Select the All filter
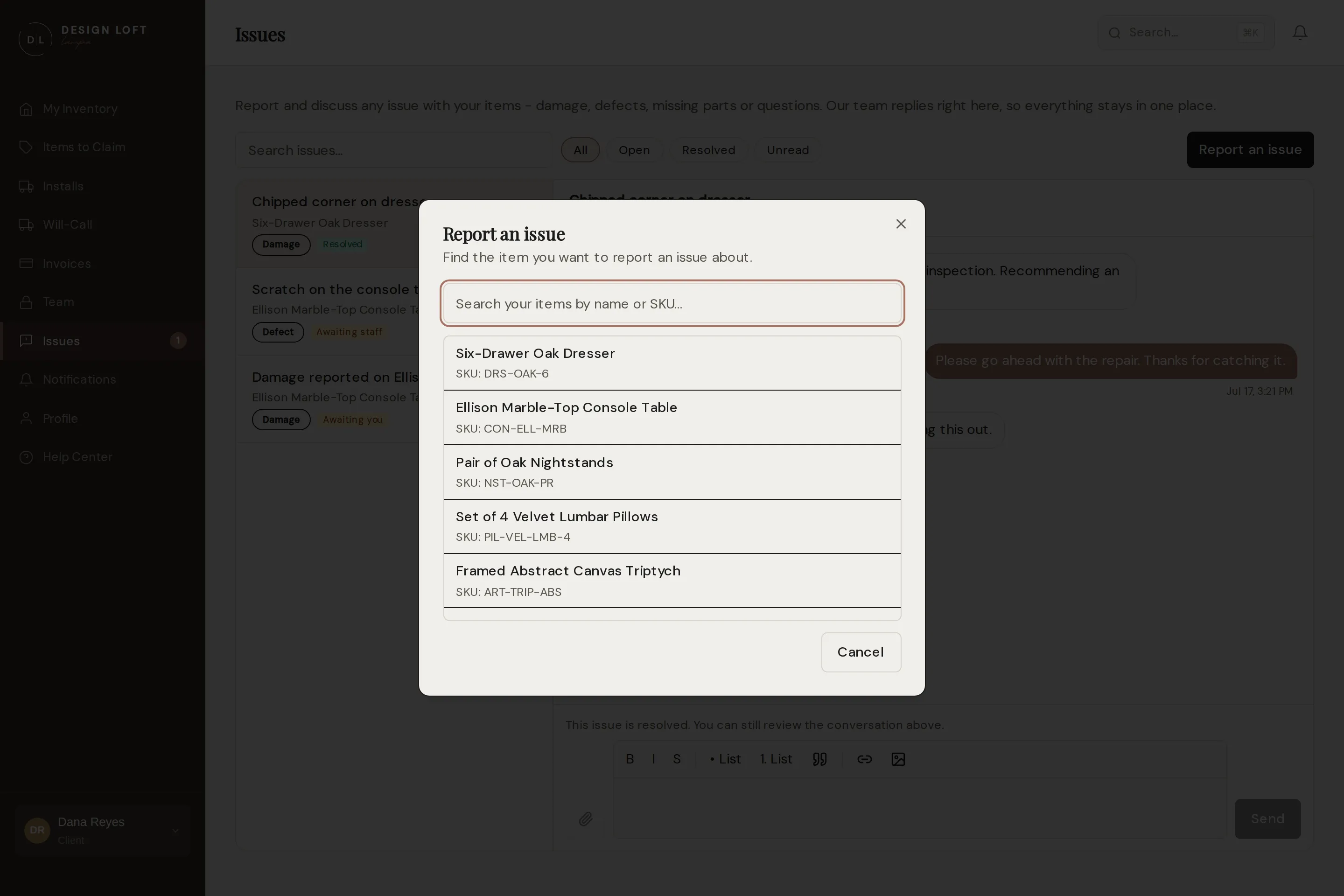Image resolution: width=1344 pixels, height=896 pixels. 580,150
